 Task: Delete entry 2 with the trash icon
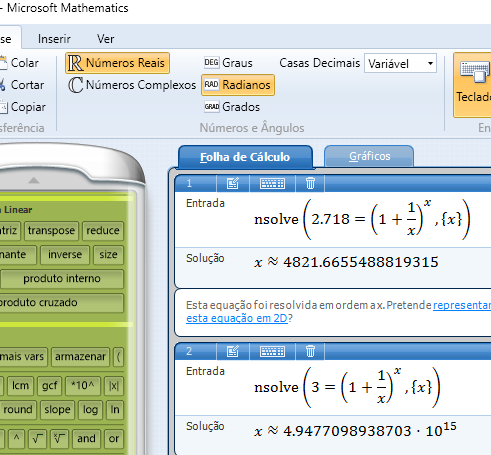coord(310,351)
